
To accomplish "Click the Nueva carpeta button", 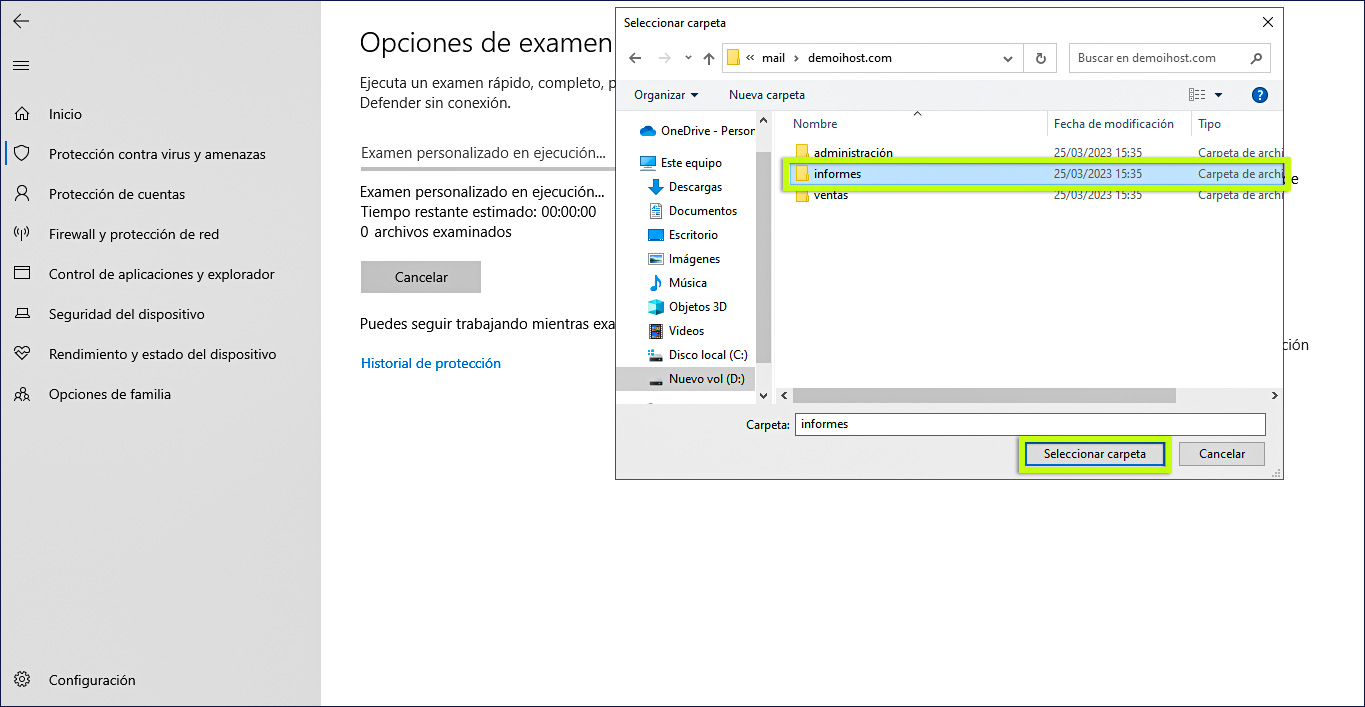I will coord(767,95).
